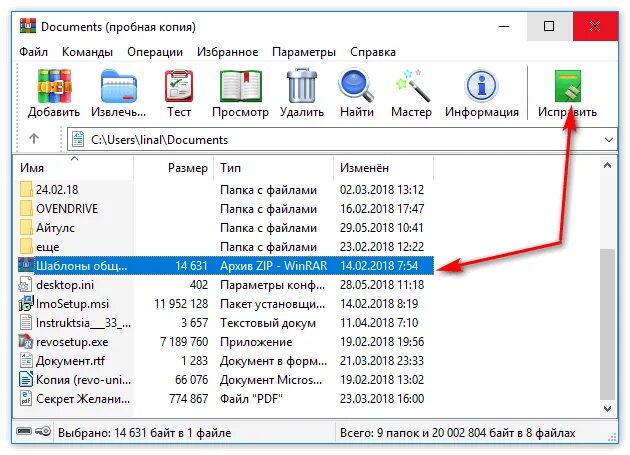Open the Избранное menu

pyautogui.click(x=227, y=52)
